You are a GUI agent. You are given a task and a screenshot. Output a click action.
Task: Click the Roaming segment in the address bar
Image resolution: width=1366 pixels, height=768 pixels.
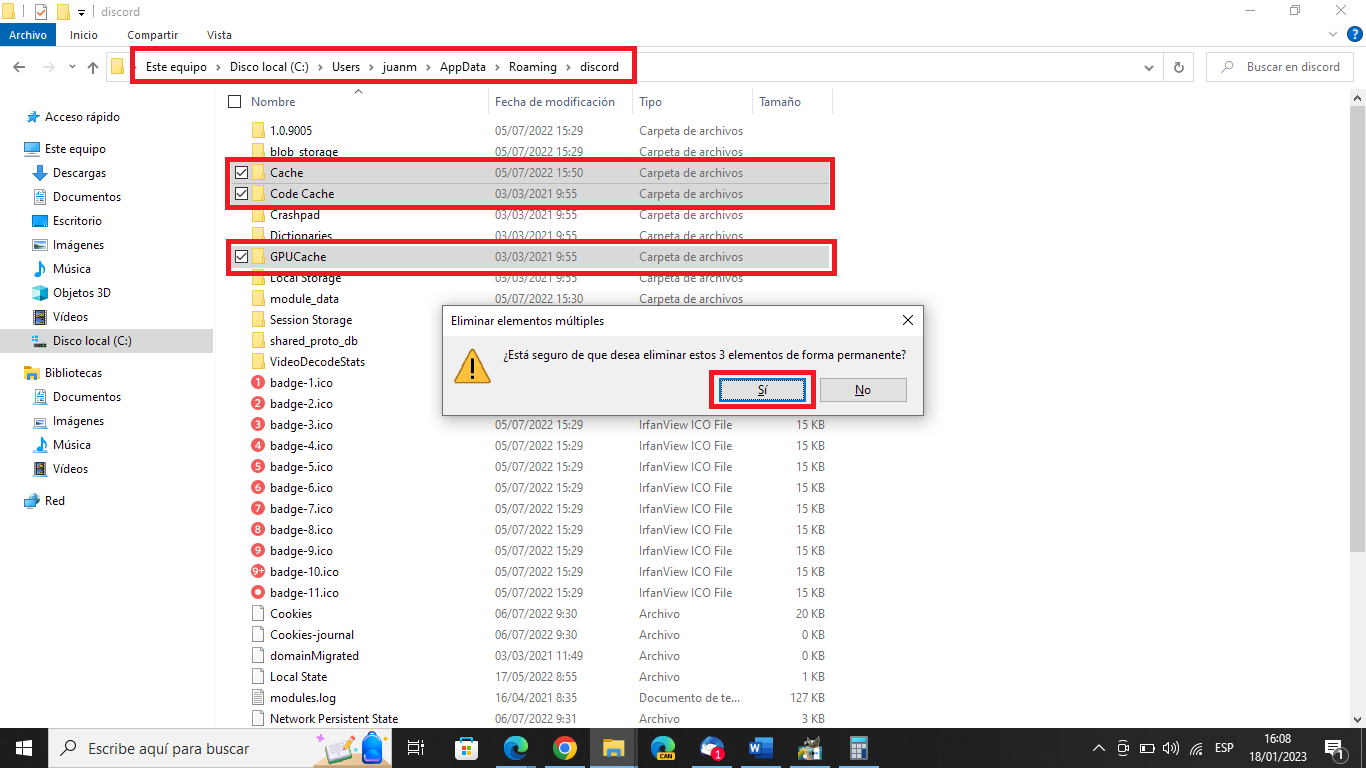532,67
